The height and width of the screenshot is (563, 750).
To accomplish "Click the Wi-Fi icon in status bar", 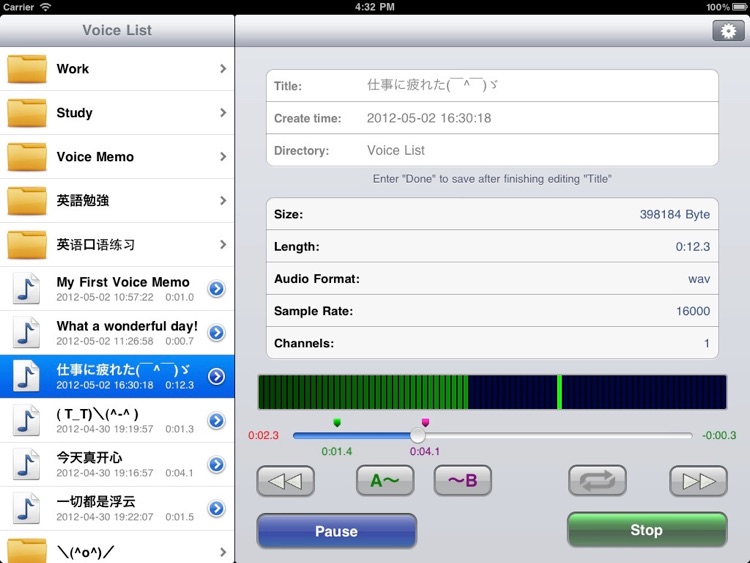I will click(x=45, y=7).
